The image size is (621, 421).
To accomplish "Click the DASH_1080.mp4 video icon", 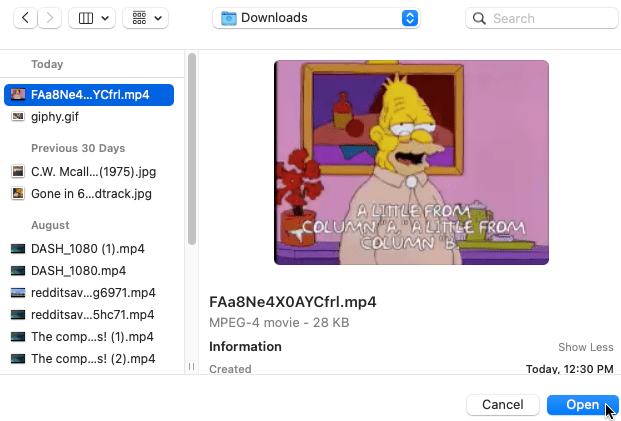I will tap(18, 271).
